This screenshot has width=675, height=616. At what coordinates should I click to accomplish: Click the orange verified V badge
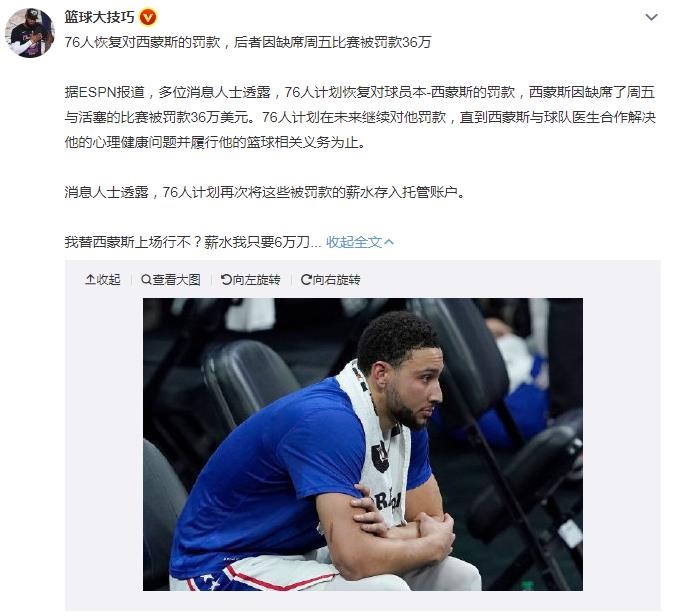148,17
